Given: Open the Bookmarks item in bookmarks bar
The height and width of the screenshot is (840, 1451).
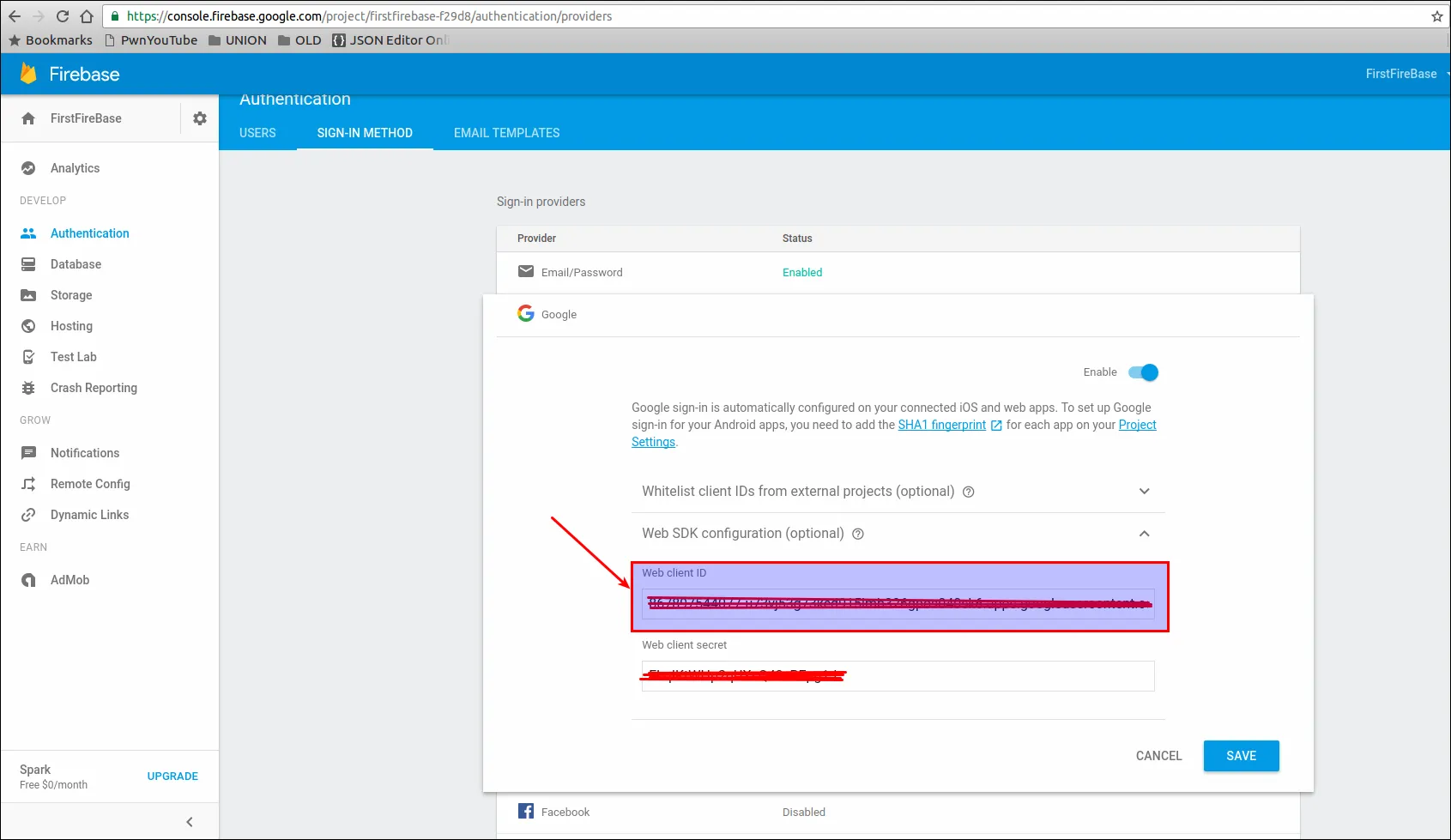Looking at the screenshot, I should tap(51, 40).
